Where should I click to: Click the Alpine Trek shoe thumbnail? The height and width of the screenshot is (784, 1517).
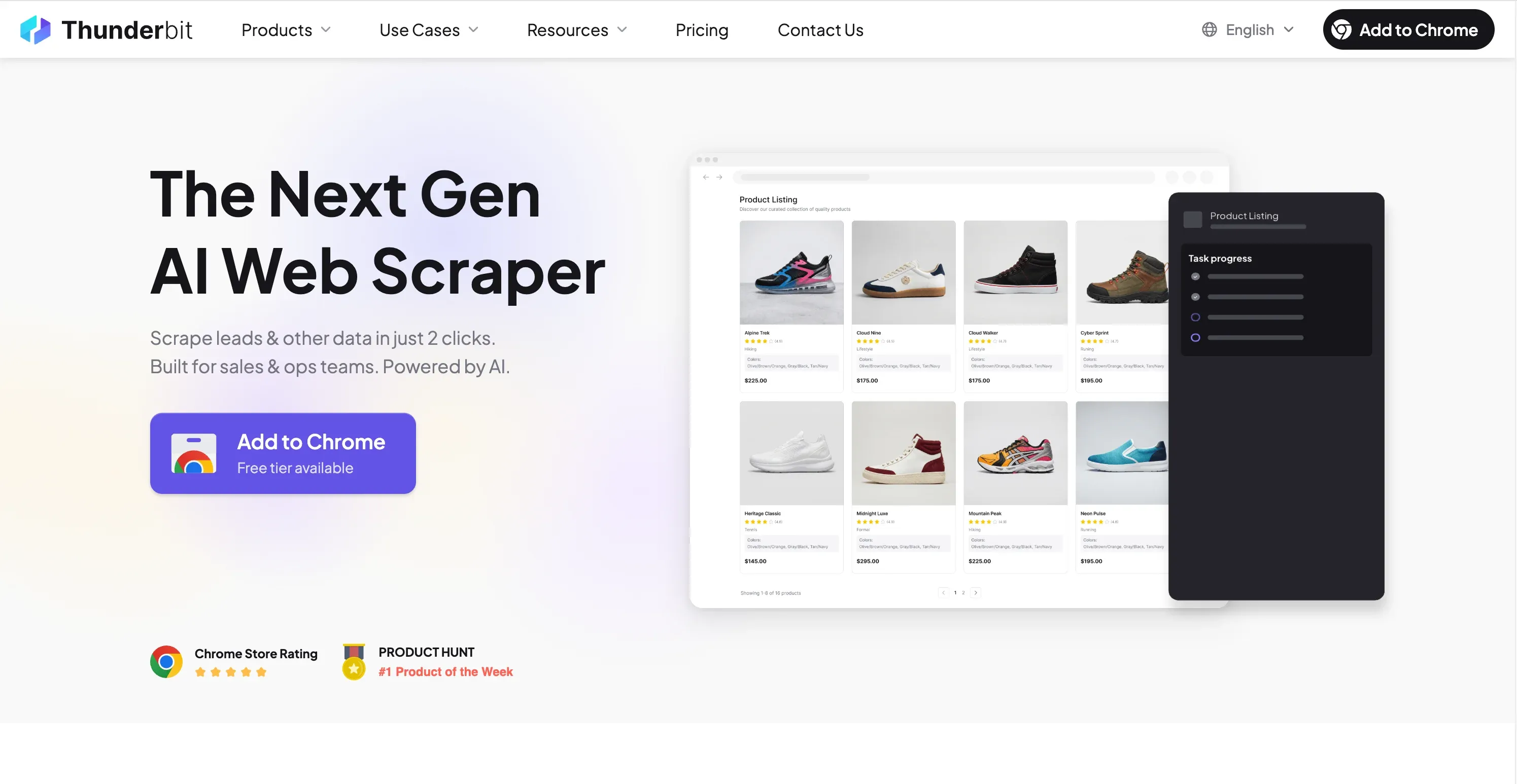point(791,272)
